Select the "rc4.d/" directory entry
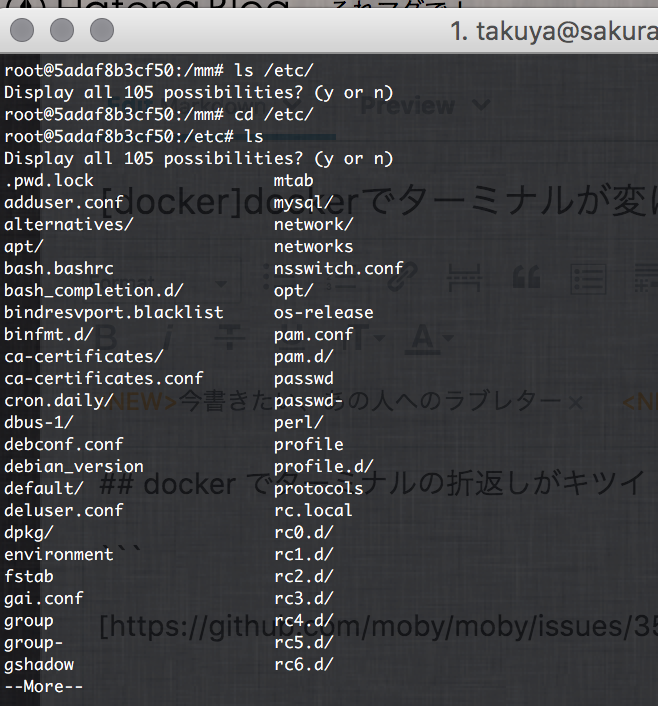Viewport: 658px width, 706px height. click(x=304, y=622)
